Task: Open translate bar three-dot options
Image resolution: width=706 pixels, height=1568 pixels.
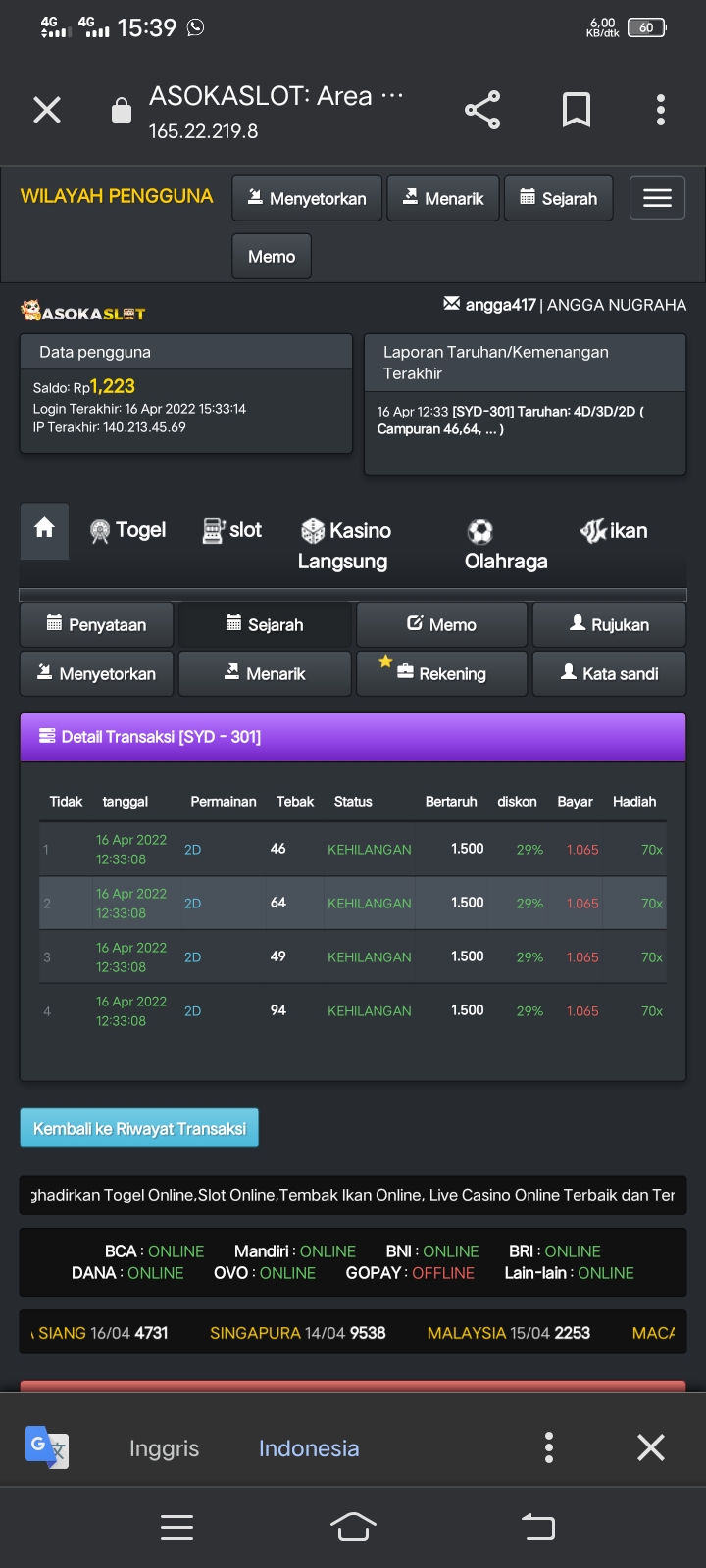Action: tap(549, 1447)
